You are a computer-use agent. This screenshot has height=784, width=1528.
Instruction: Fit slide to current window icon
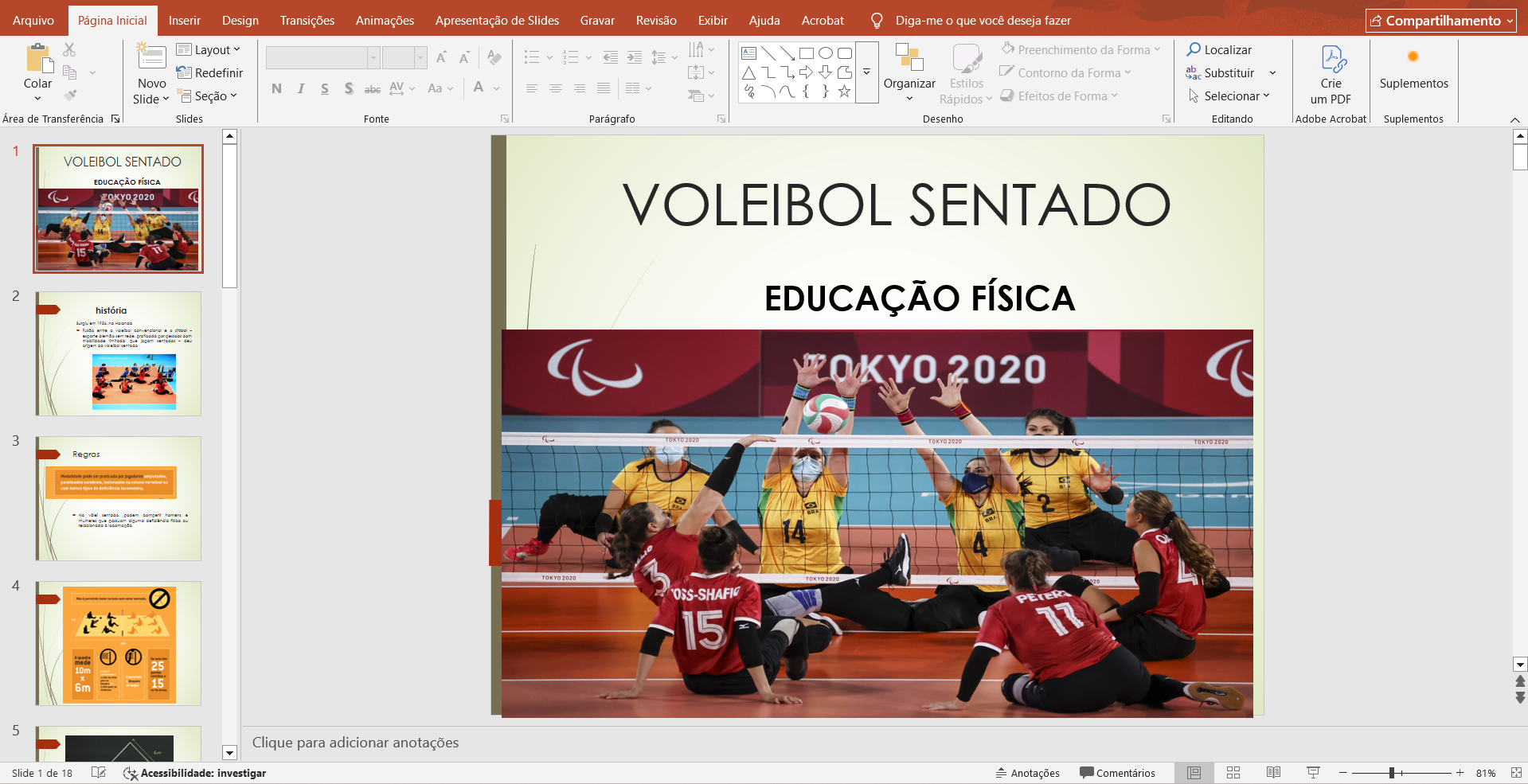pos(1516,773)
